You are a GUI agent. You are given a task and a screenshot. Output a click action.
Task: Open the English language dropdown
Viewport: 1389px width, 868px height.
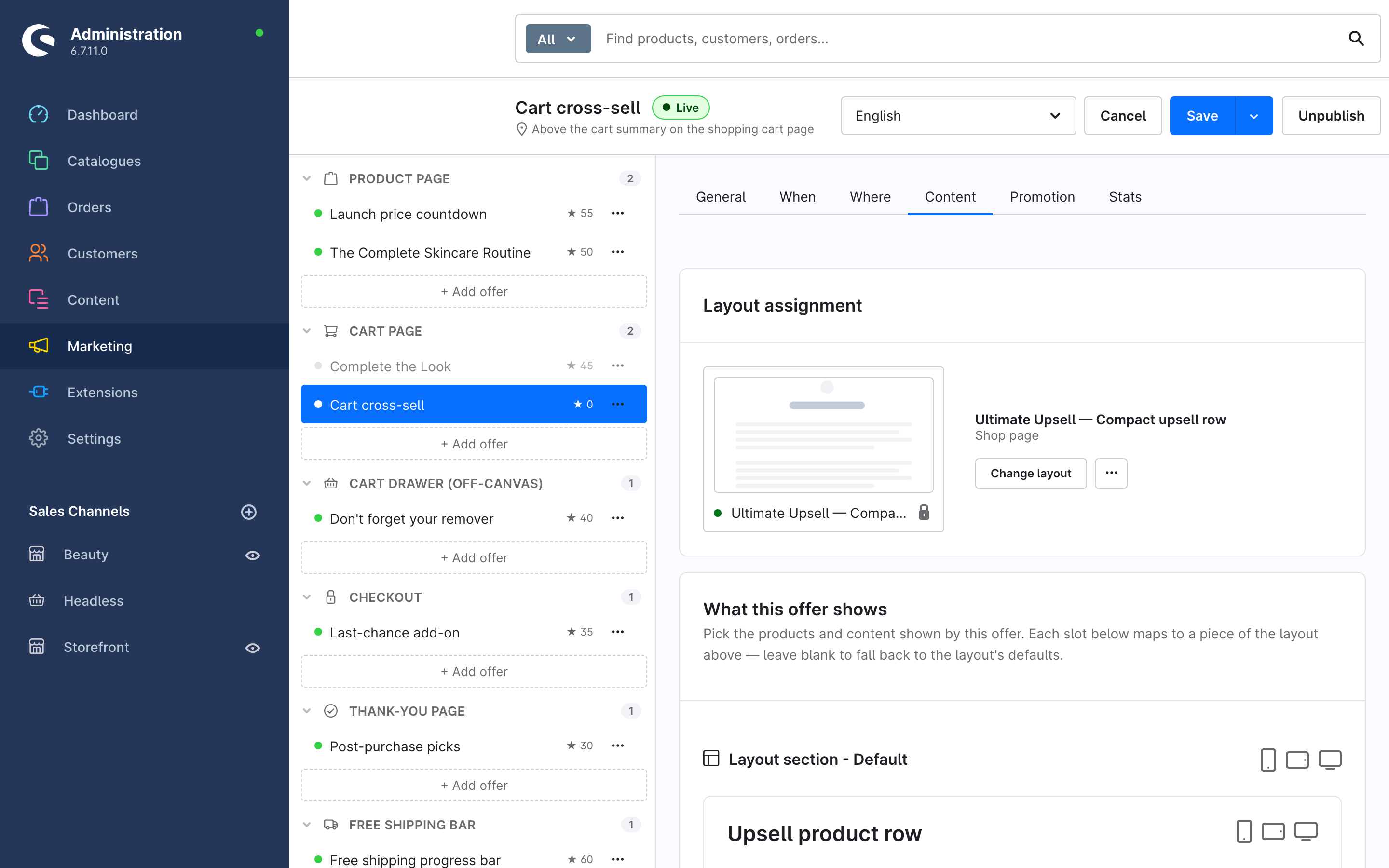coord(958,115)
